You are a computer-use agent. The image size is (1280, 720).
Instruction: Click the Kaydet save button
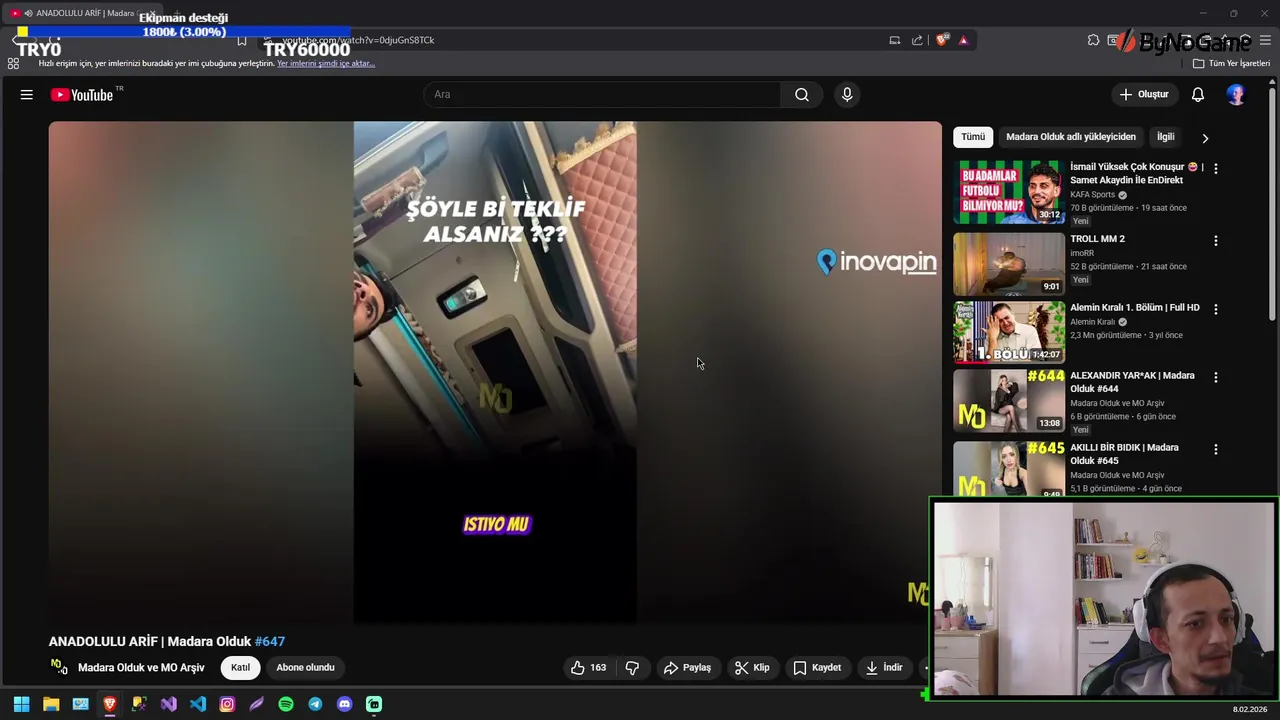817,667
